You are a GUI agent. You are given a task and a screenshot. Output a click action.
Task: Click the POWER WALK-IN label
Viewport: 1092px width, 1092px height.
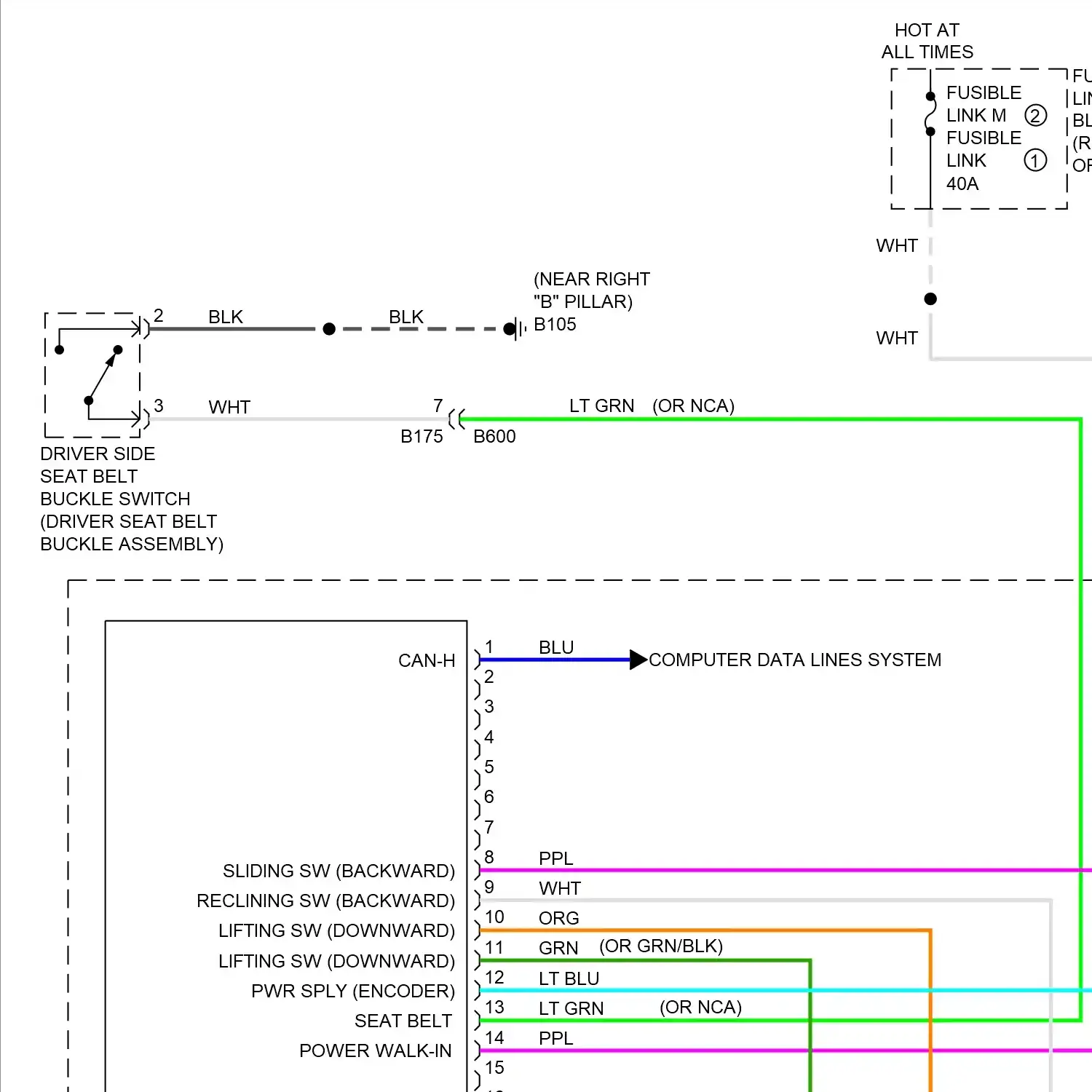(x=376, y=1051)
